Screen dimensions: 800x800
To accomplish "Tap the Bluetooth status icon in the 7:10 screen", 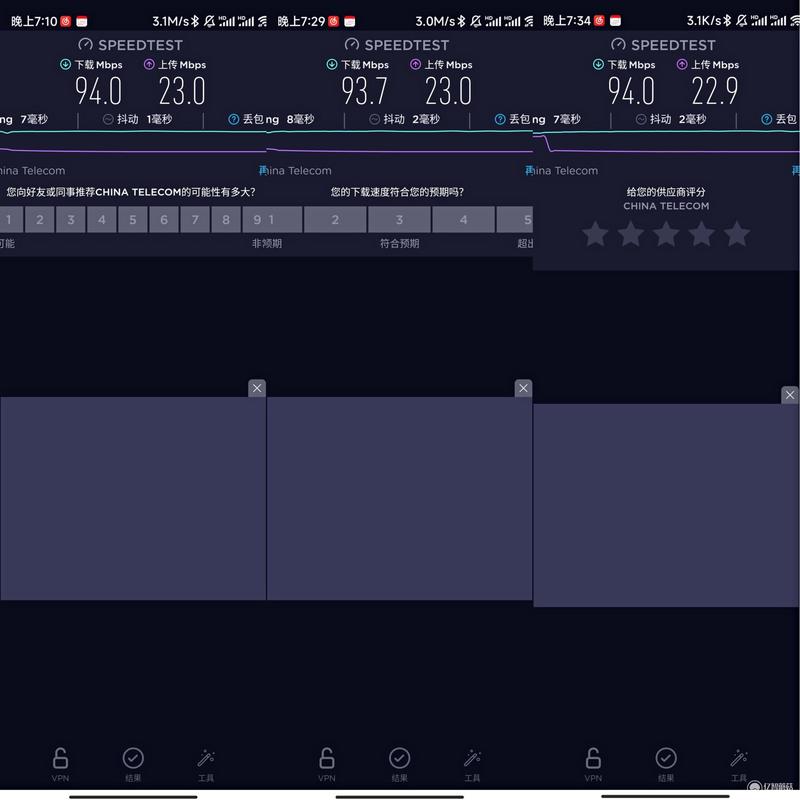I will click(x=195, y=21).
